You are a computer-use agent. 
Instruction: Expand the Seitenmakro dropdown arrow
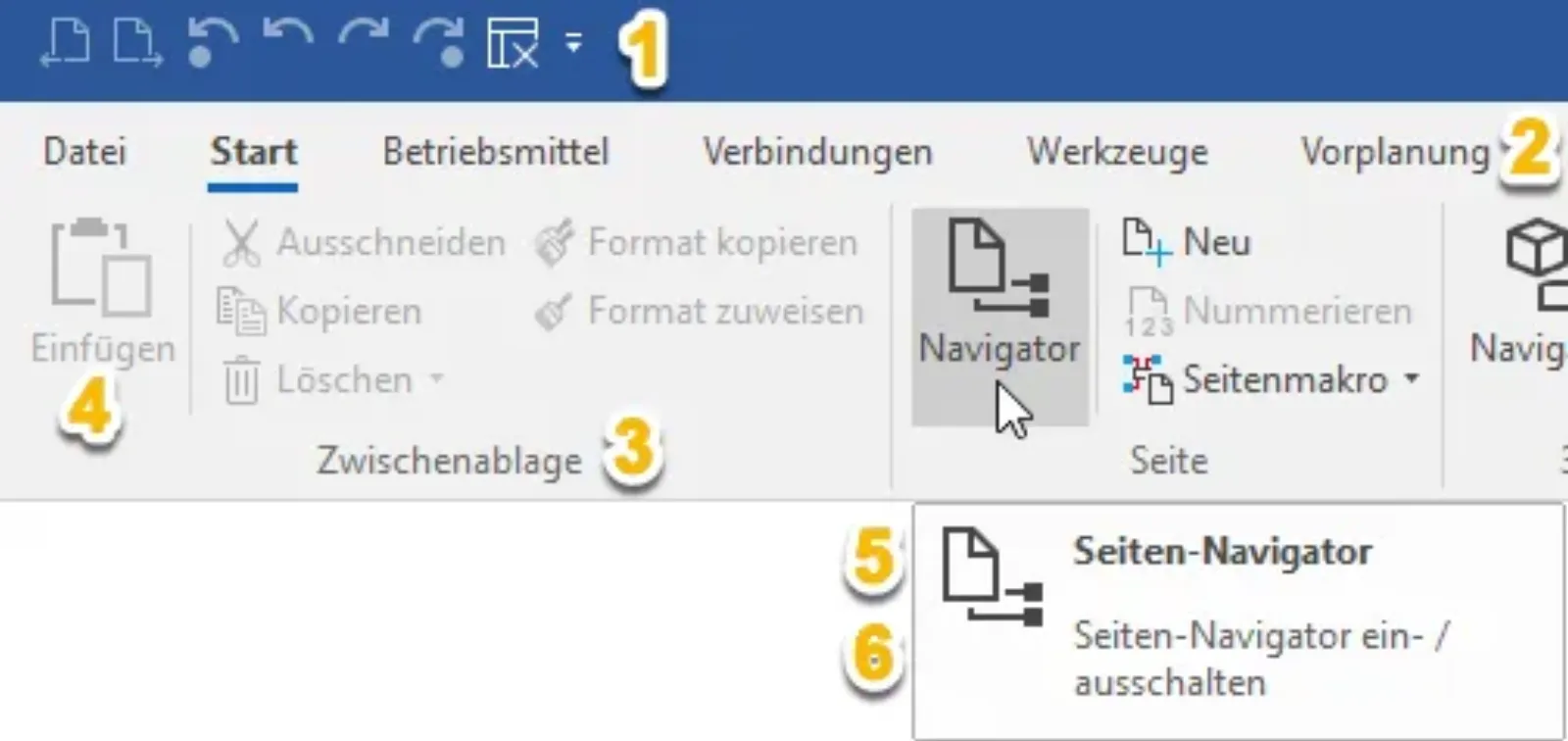click(1412, 378)
